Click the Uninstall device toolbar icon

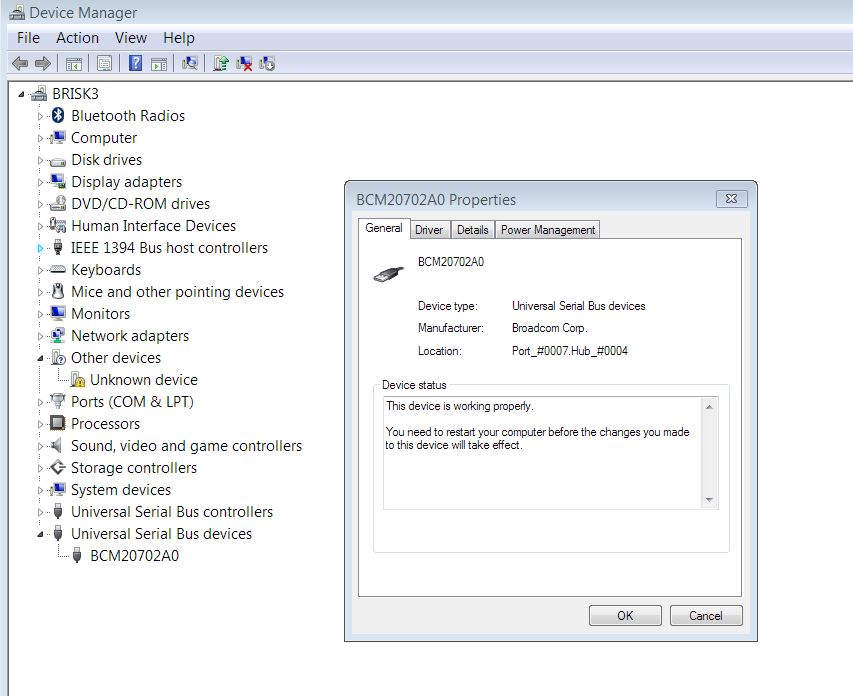[244, 63]
